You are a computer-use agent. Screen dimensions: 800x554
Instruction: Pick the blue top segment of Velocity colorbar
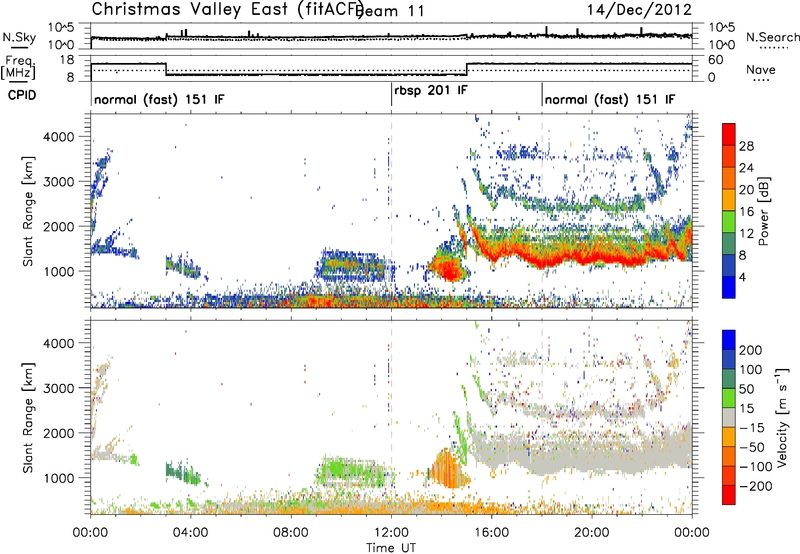[729, 340]
